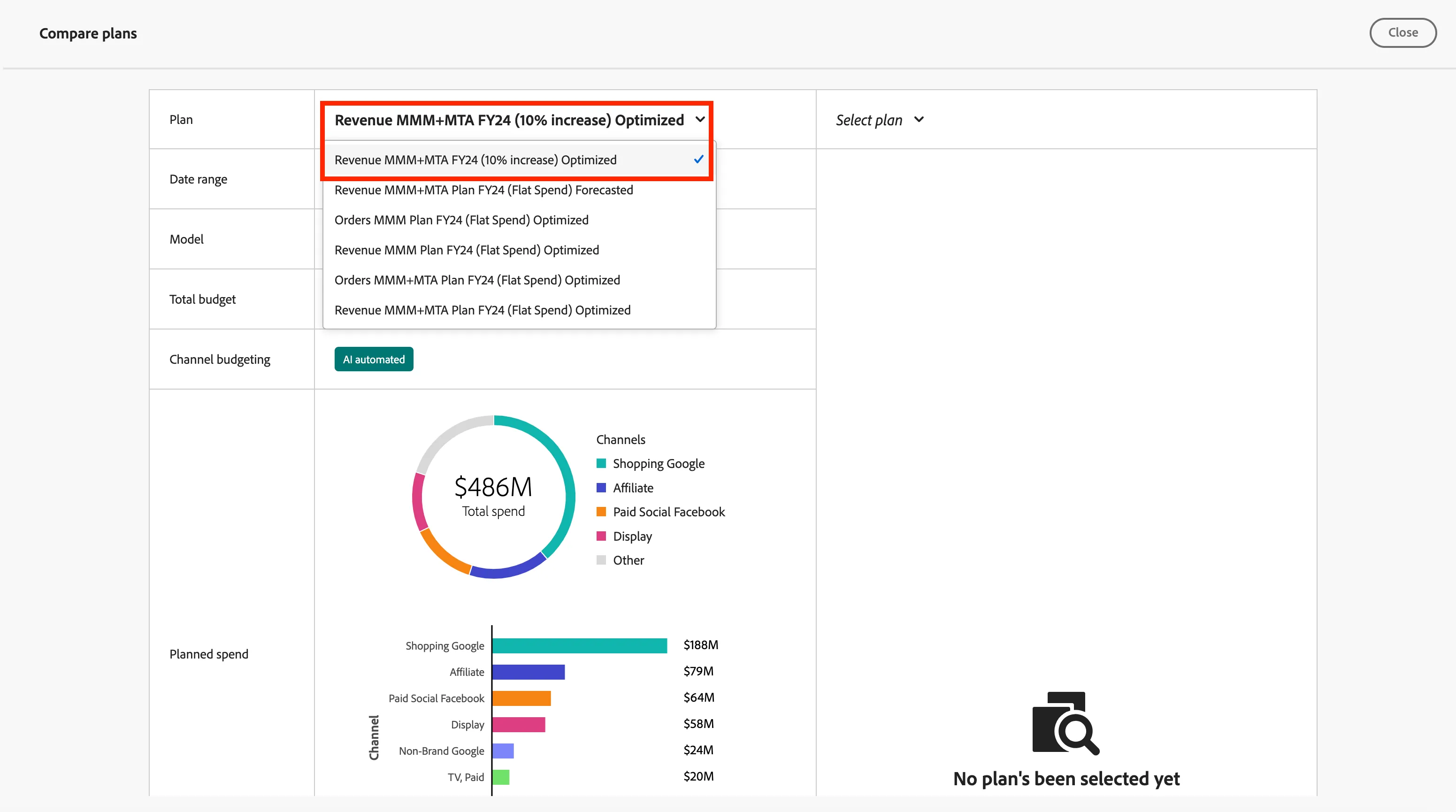Click the $20M value label

(x=698, y=776)
